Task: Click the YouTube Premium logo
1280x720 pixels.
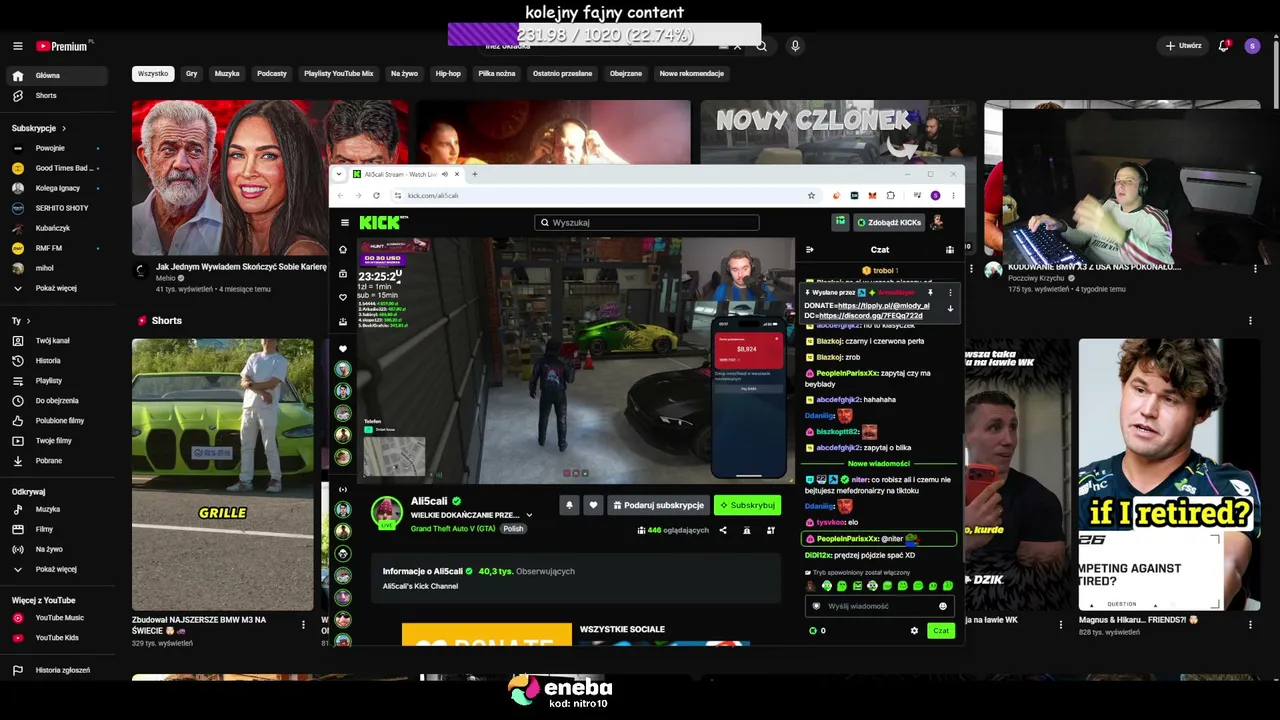Action: pos(64,46)
